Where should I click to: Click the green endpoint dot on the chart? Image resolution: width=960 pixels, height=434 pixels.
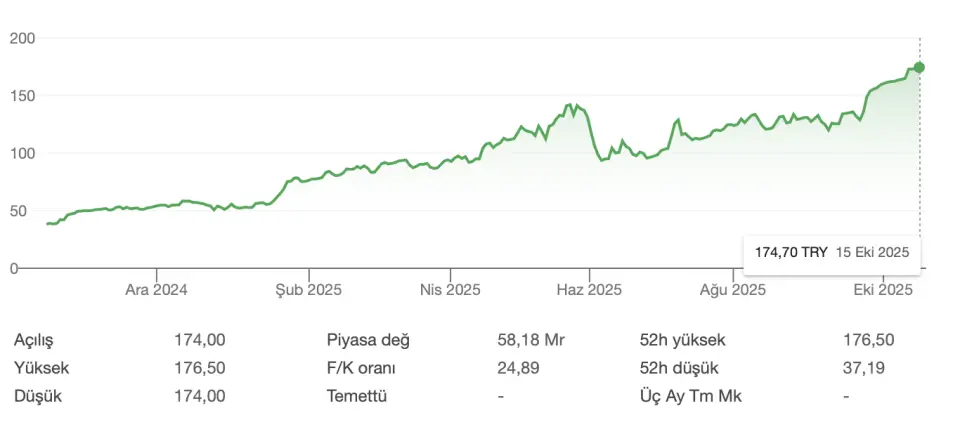(x=920, y=67)
